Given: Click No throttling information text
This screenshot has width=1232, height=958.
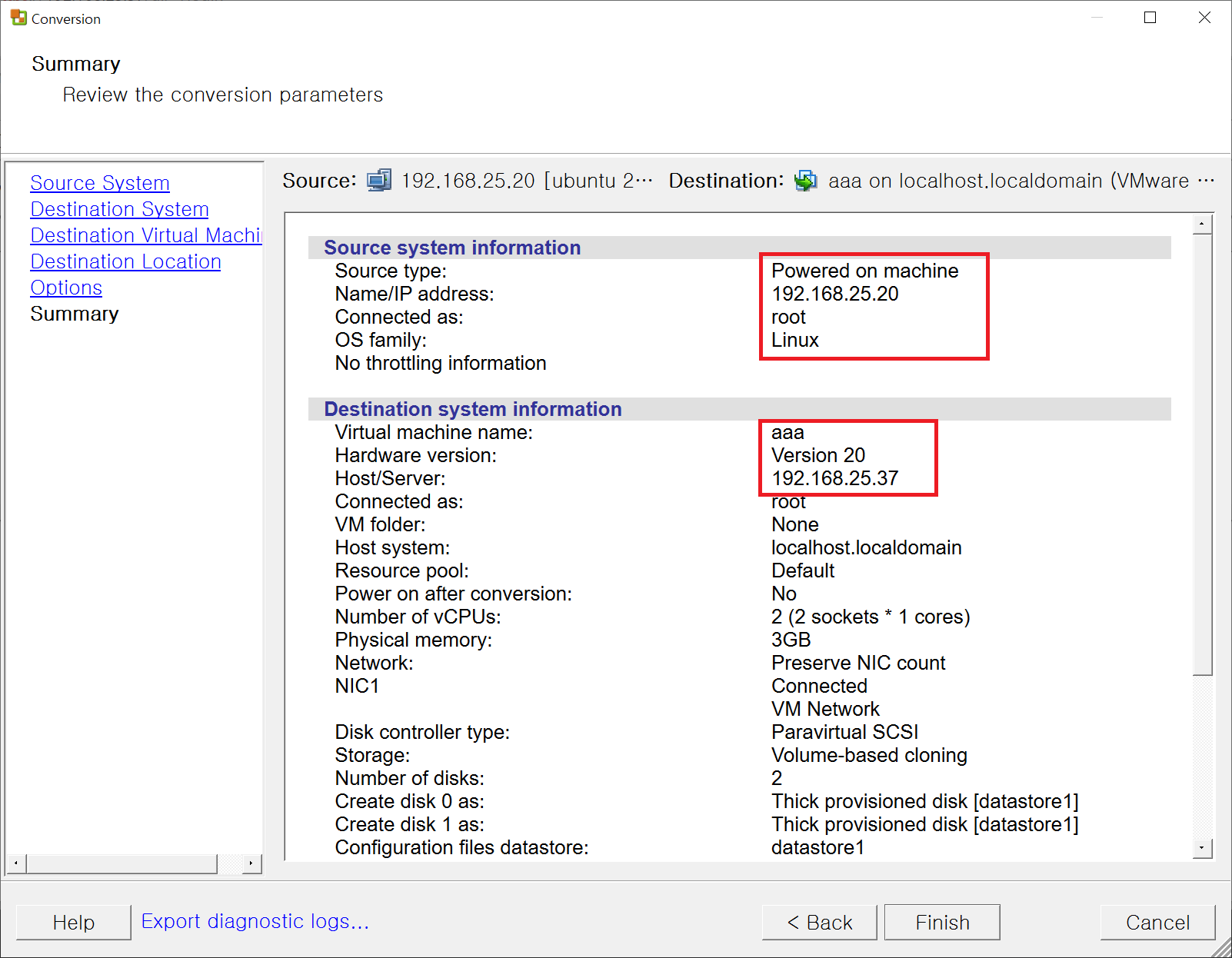Looking at the screenshot, I should tap(441, 363).
